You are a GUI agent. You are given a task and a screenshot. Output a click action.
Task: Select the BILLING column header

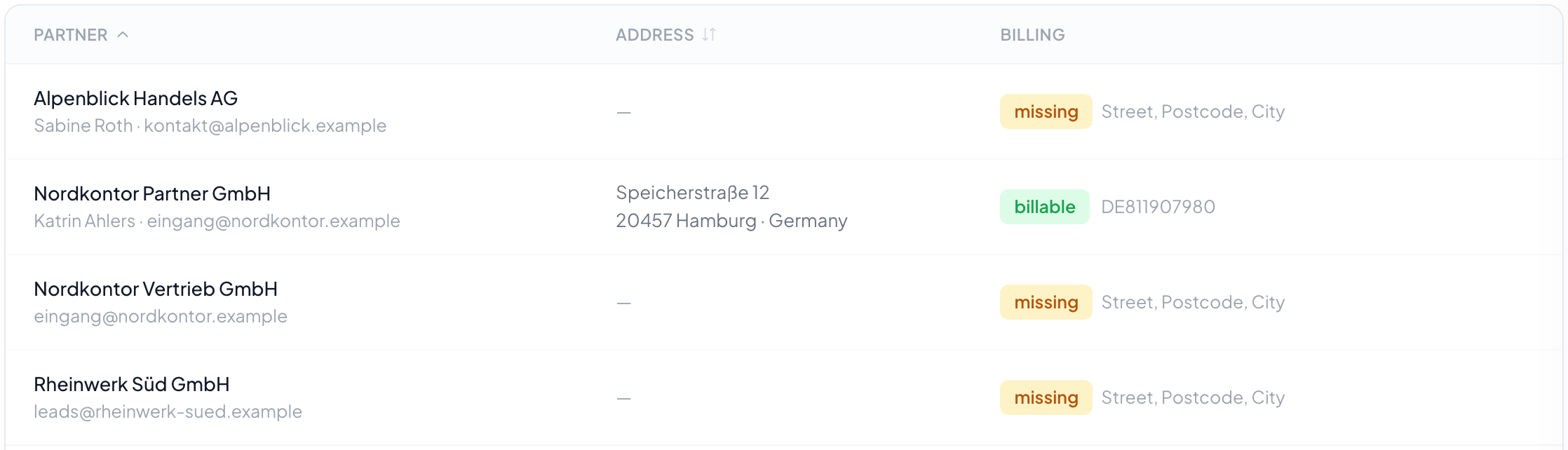1032,35
